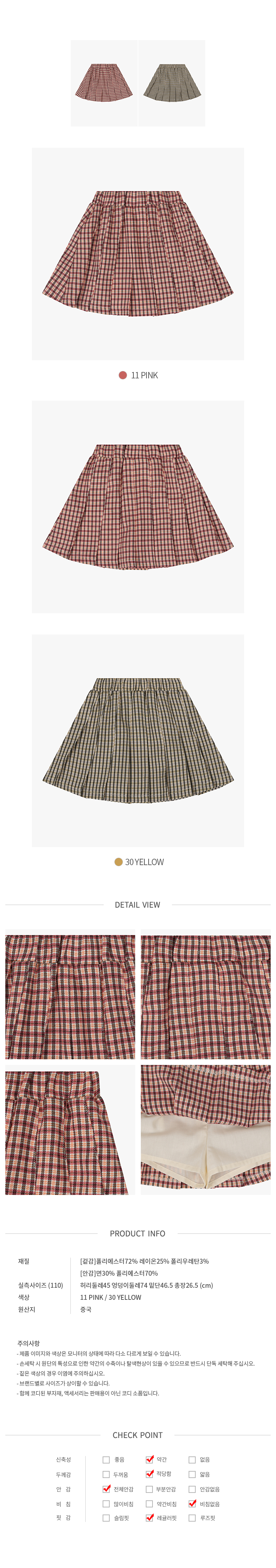Select the 30 YELLOW color dot

coord(119,861)
